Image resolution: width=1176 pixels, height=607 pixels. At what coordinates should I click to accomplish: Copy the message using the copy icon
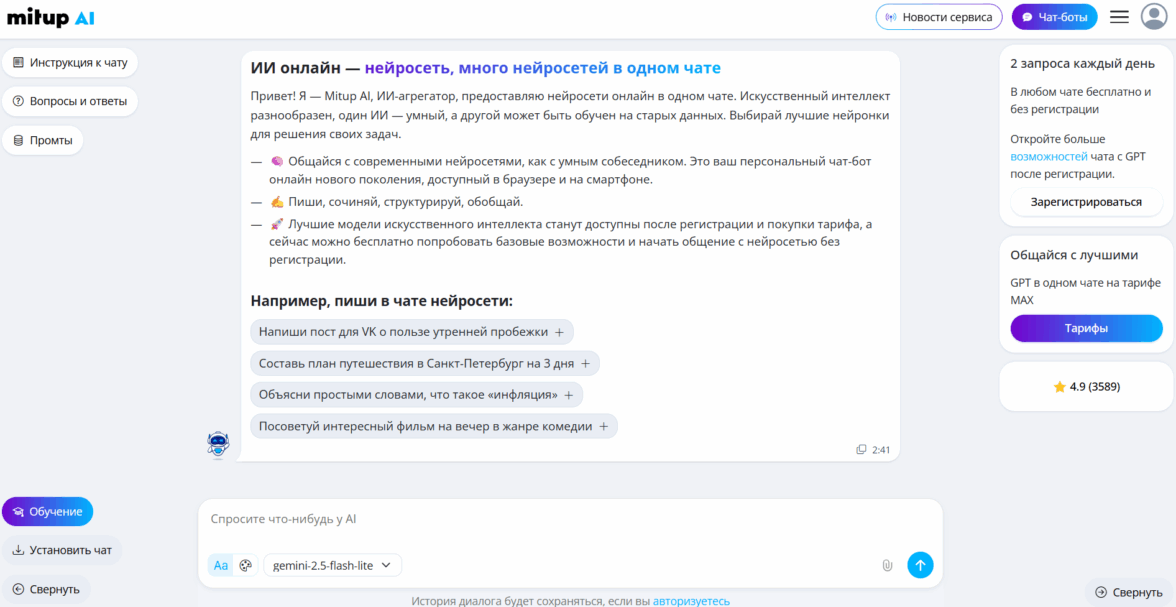[861, 450]
